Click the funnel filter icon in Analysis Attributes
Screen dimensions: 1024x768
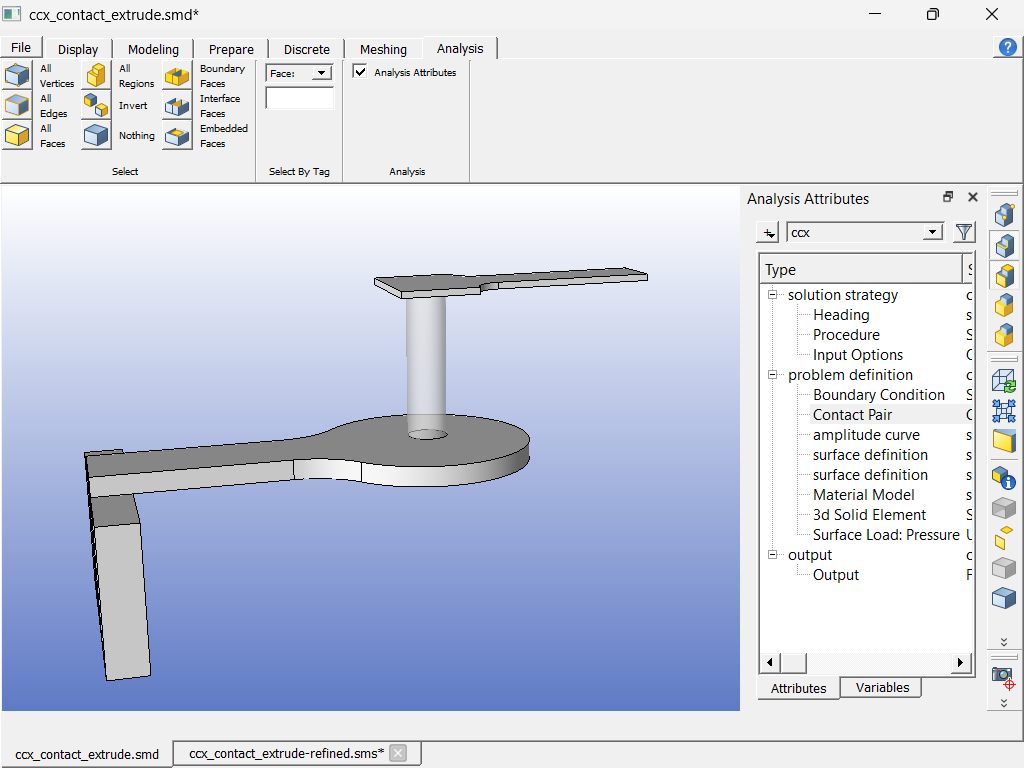click(964, 232)
